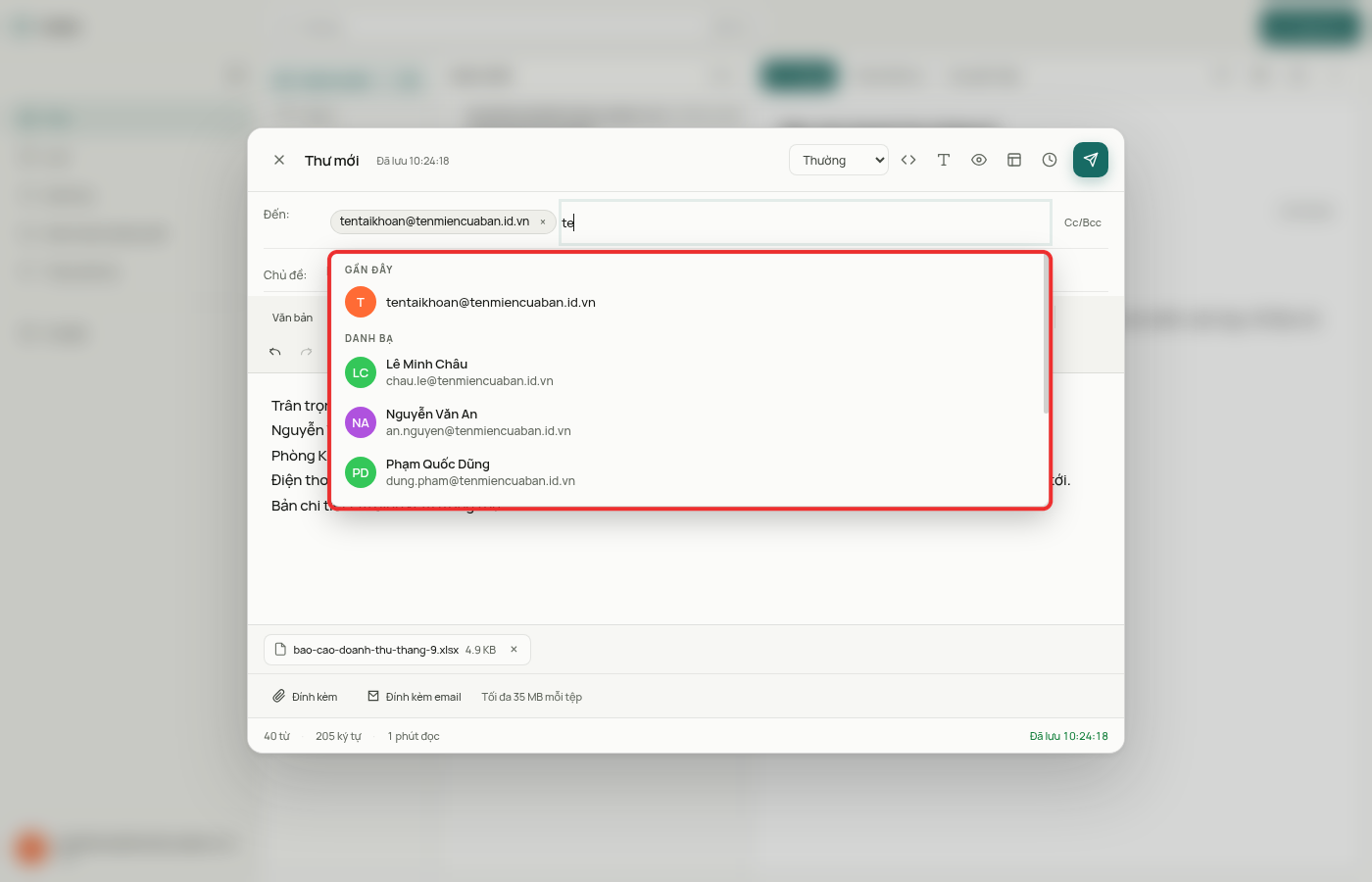The height and width of the screenshot is (882, 1372).
Task: Show Cc/Bcc fields
Action: [1083, 222]
